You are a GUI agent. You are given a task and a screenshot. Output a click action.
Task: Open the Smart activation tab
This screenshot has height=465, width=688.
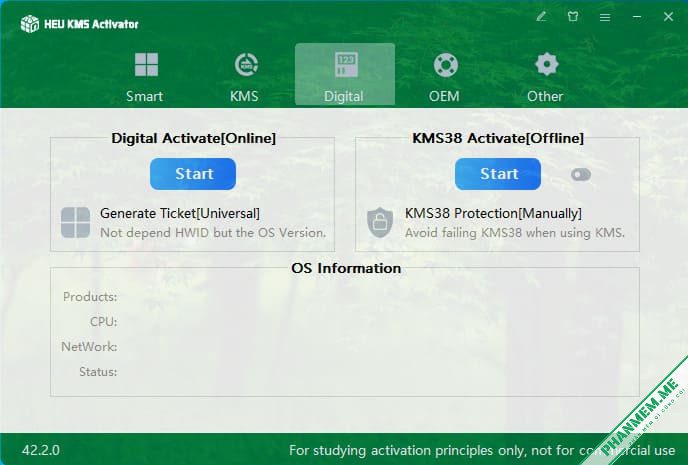(x=145, y=75)
